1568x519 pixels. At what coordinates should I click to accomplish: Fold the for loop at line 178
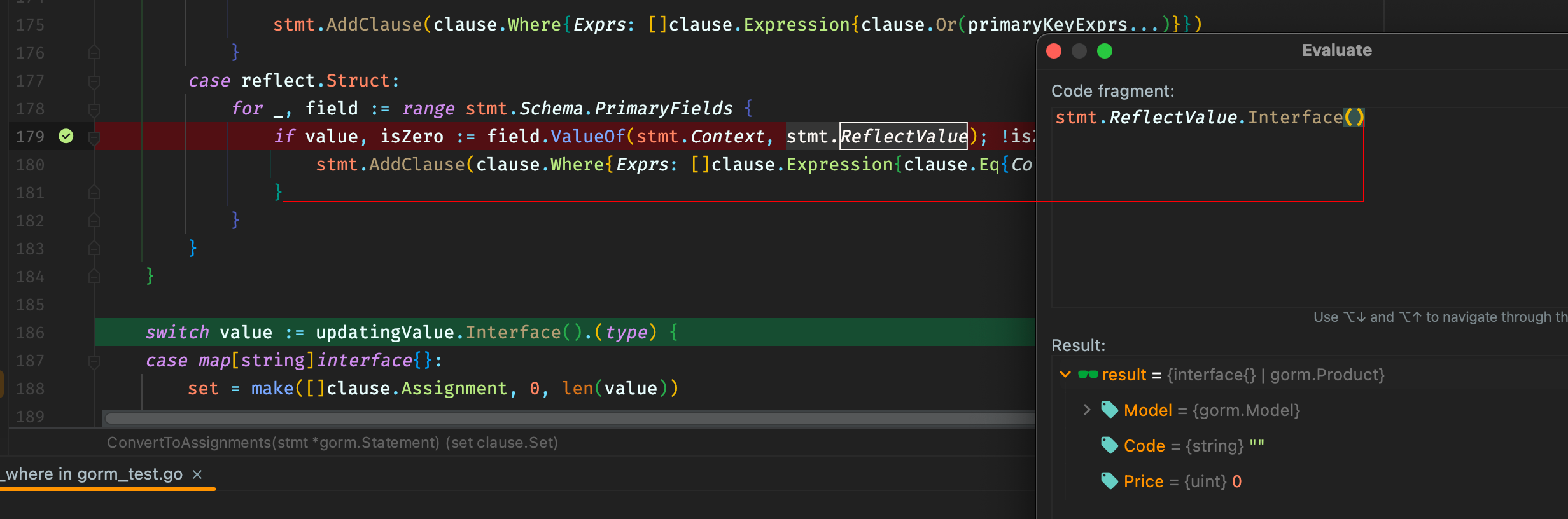point(94,109)
